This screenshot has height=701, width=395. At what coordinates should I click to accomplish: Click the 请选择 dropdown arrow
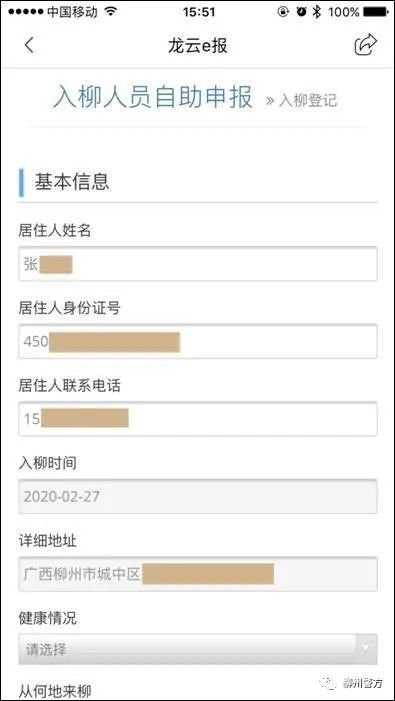coord(366,648)
